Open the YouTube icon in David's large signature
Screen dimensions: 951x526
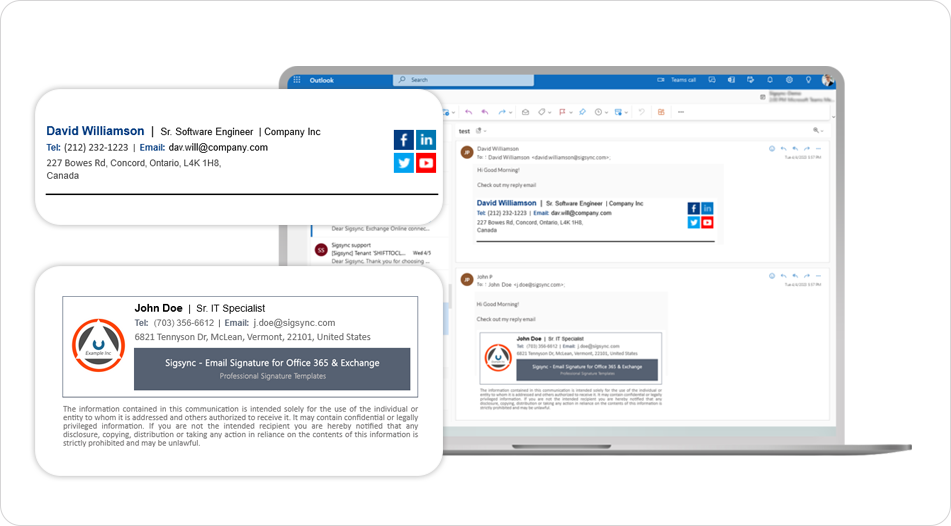[426, 163]
